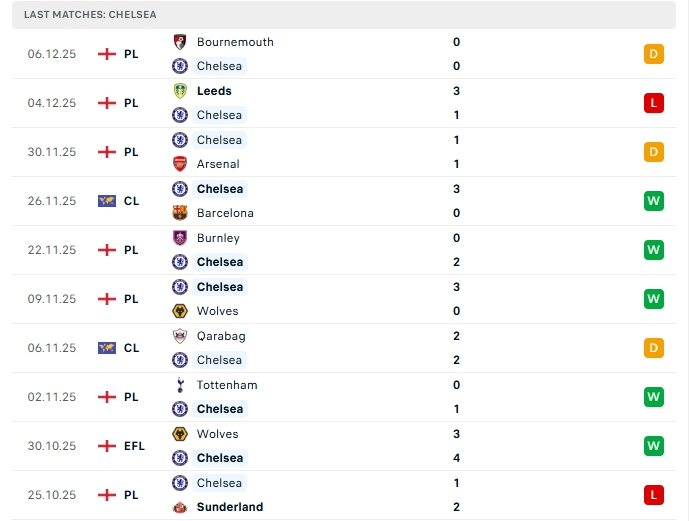Click the red L badge for Leeds match
689x521 pixels.
pyautogui.click(x=654, y=103)
